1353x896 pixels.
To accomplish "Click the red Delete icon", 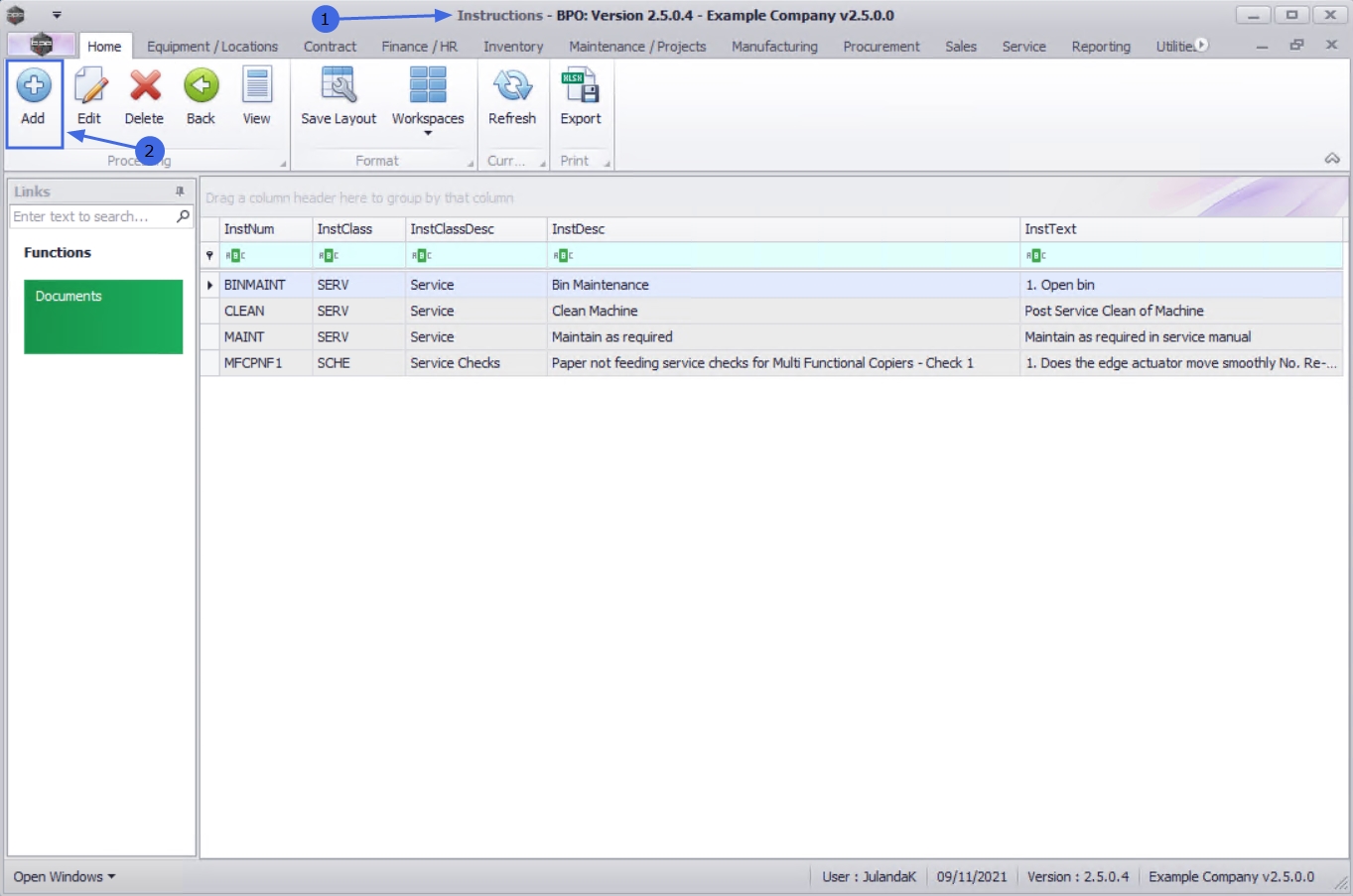I will click(x=145, y=86).
